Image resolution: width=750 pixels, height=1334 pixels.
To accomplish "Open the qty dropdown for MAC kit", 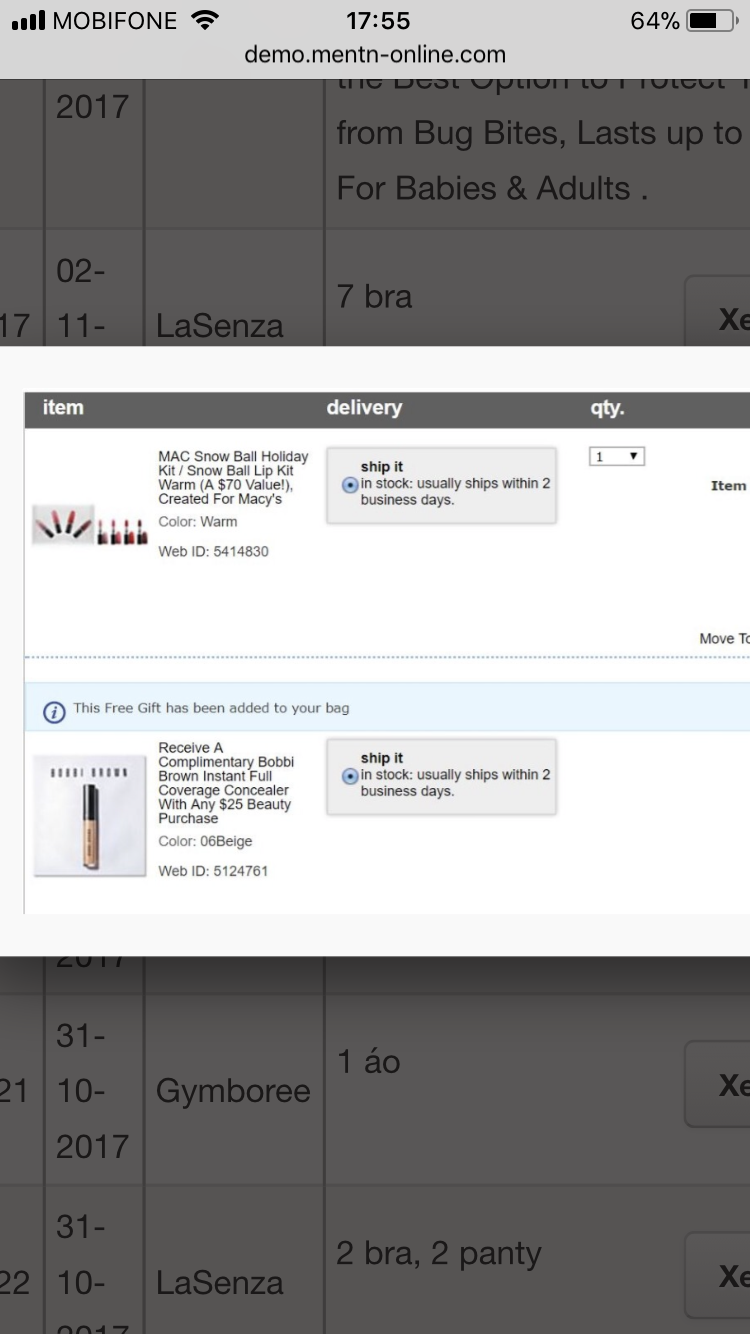I will 616,457.
